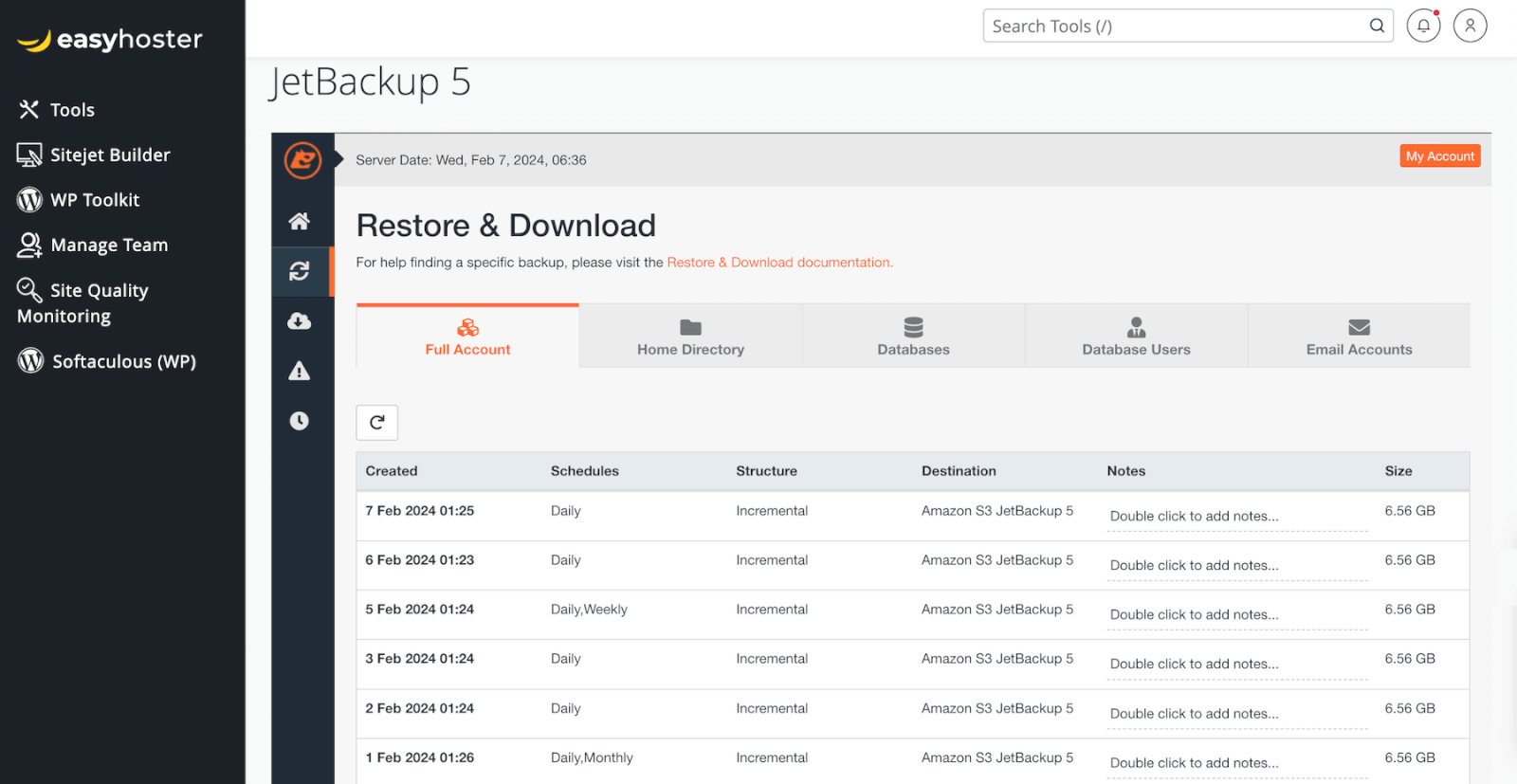Click Daily,Monthly schedule cell
Viewport: 1517px width, 784px height.
[592, 757]
